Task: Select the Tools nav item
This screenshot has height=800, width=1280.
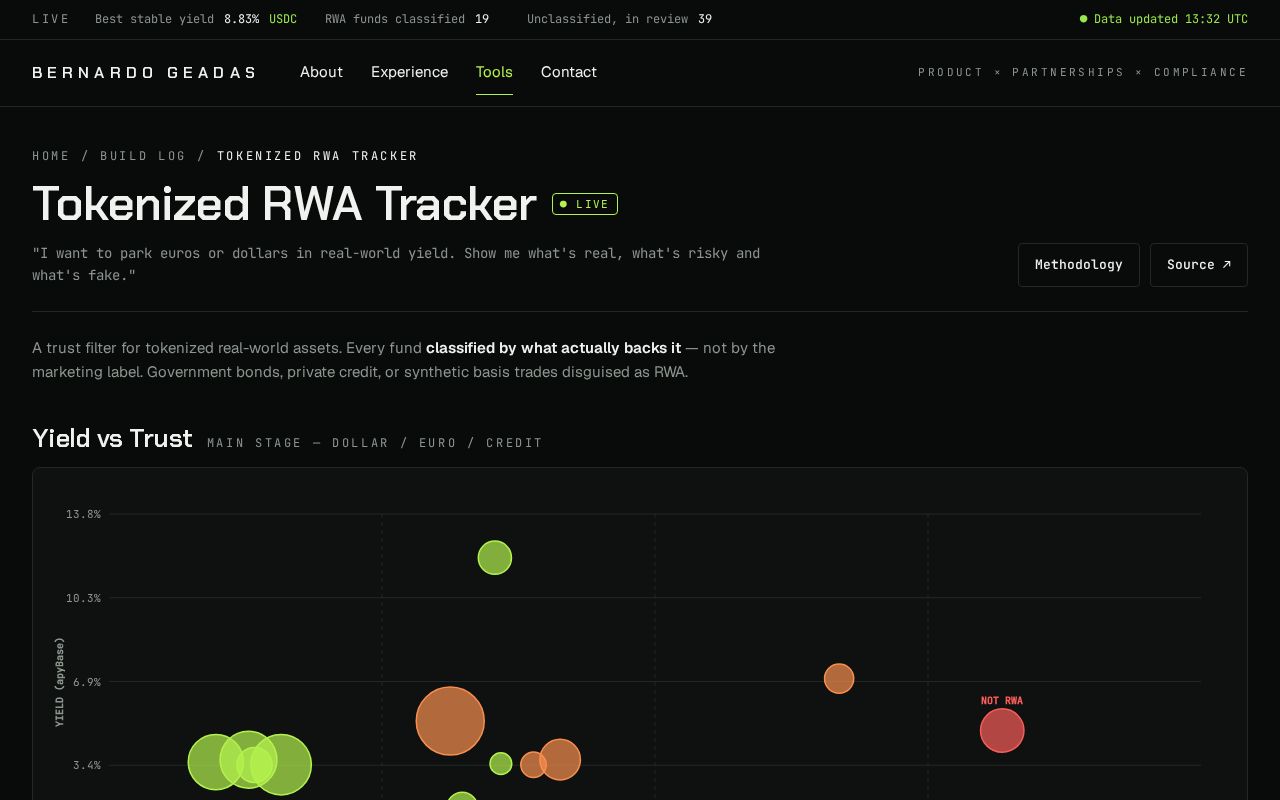Action: point(494,72)
